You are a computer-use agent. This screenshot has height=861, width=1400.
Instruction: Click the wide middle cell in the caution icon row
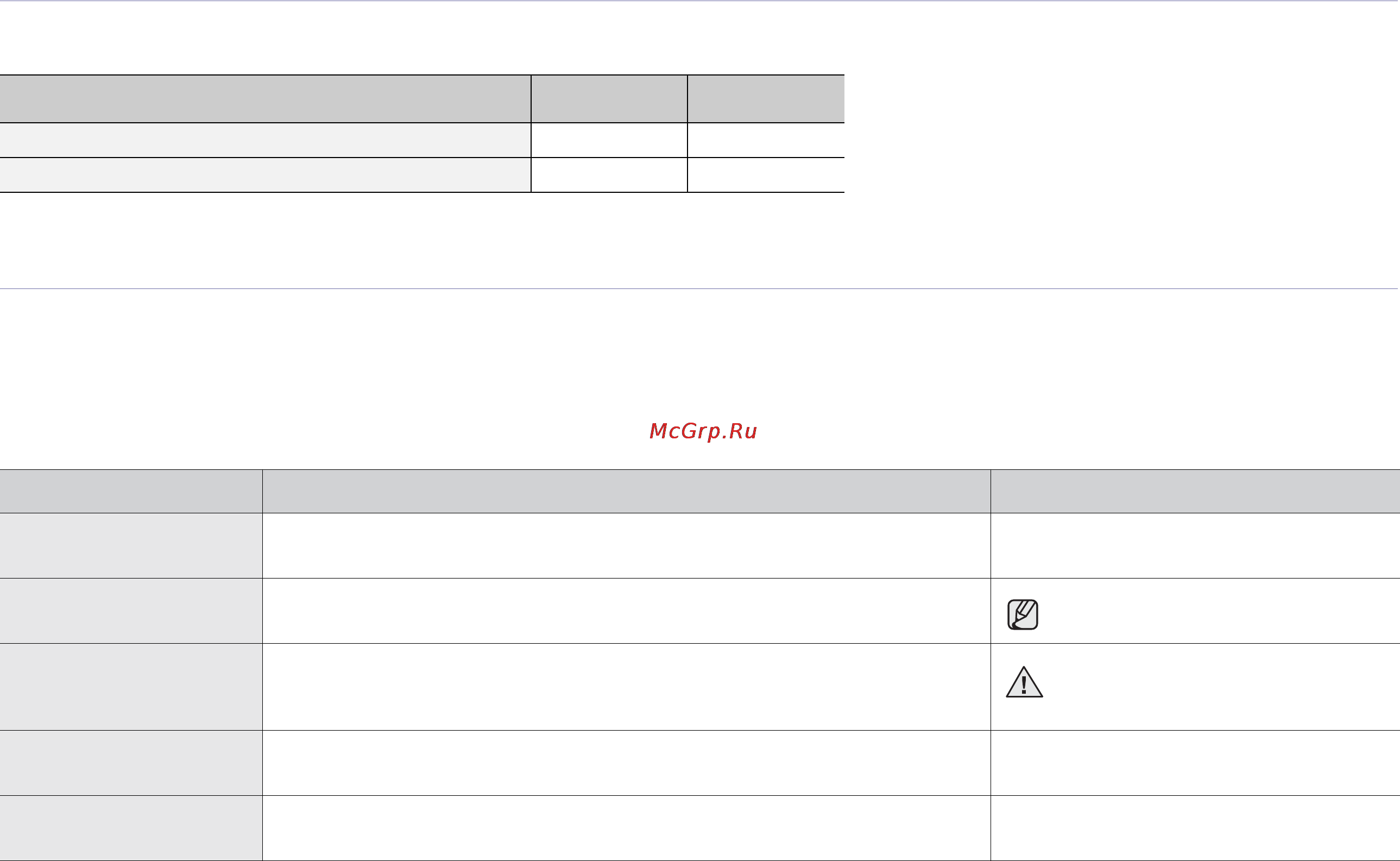[626, 687]
